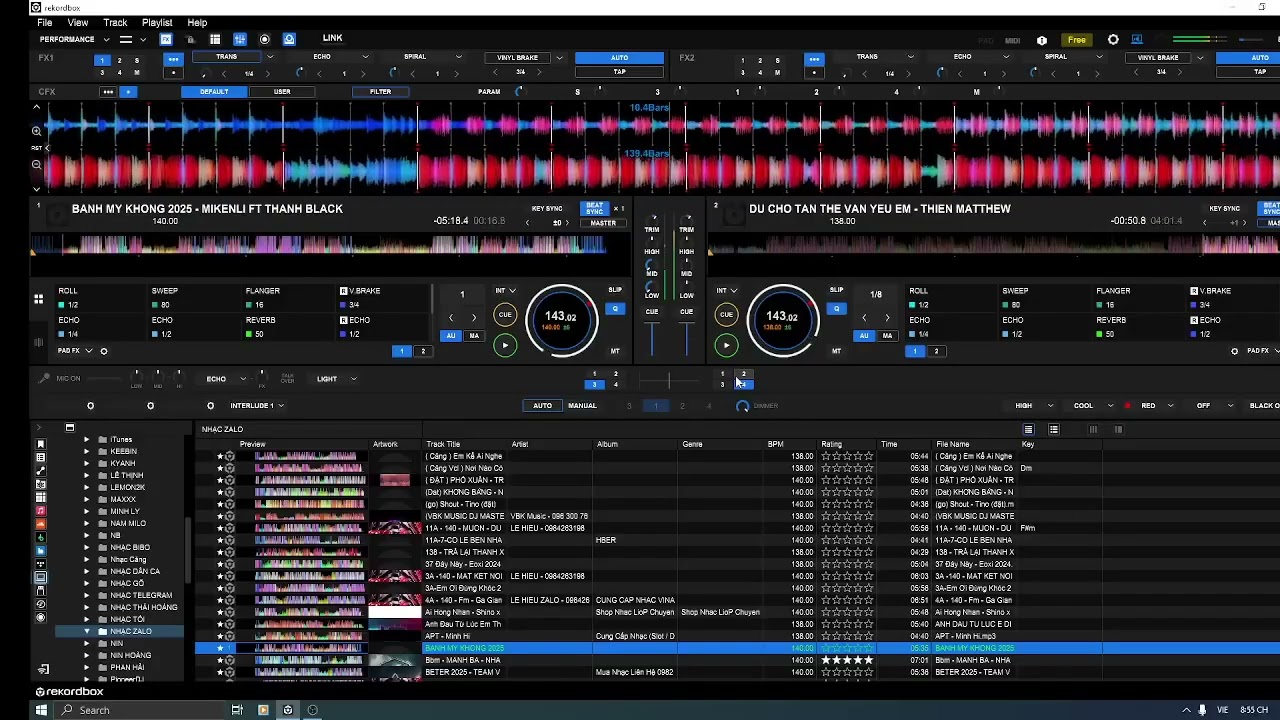Image resolution: width=1280 pixels, height=720 pixels.
Task: Toggle deck 1 master tempo MT
Action: pos(615,351)
